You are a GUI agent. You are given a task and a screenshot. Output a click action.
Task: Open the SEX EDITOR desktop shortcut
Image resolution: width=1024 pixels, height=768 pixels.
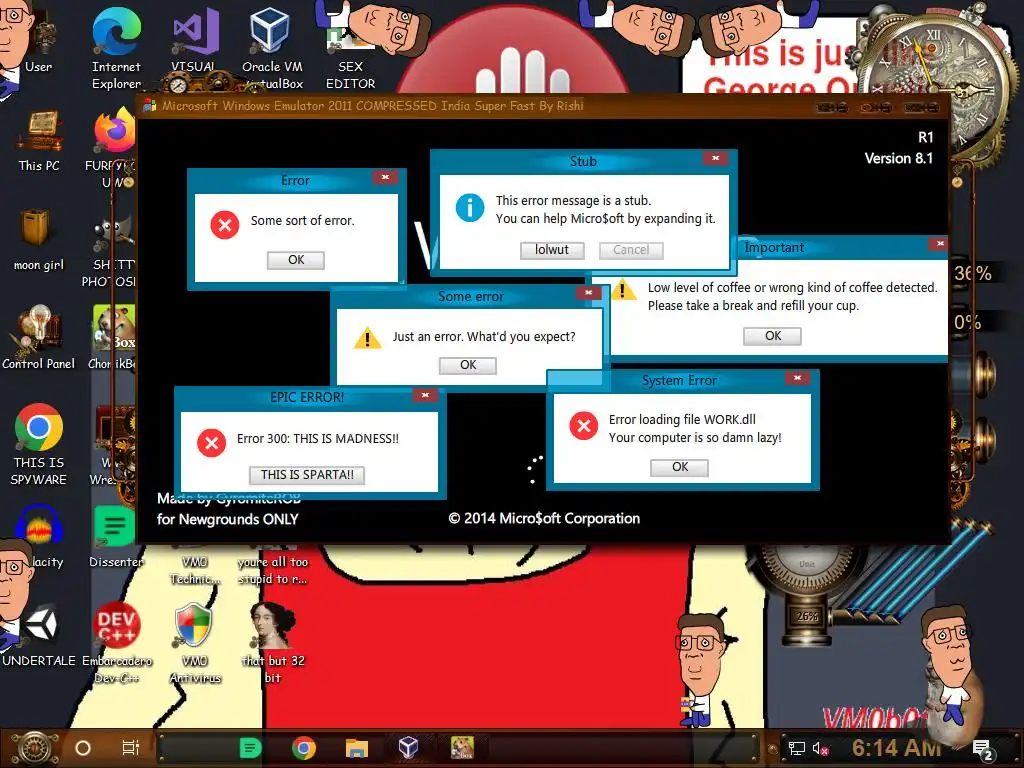[x=350, y=56]
